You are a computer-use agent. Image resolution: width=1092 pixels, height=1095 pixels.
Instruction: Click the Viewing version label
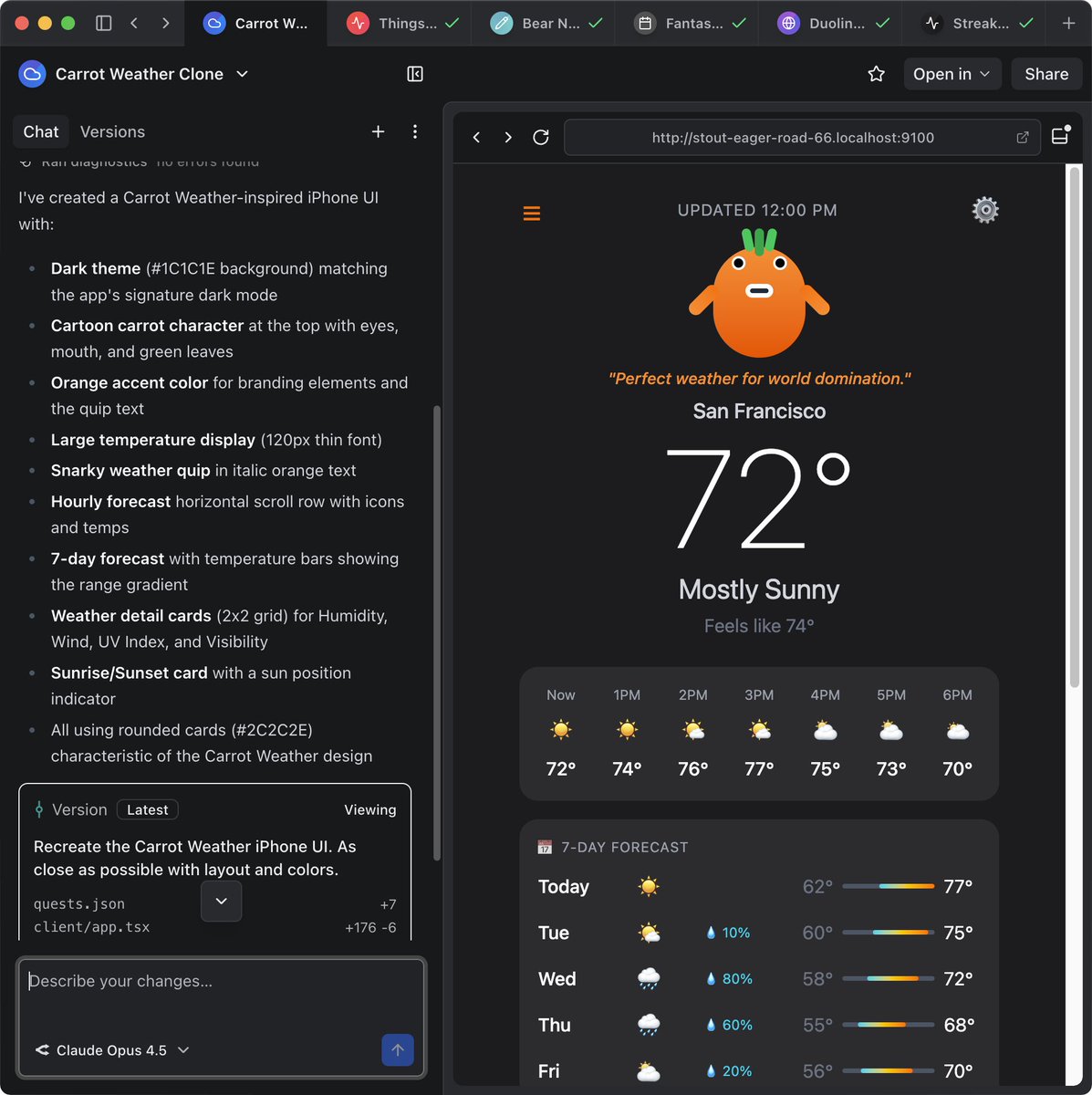tap(369, 809)
